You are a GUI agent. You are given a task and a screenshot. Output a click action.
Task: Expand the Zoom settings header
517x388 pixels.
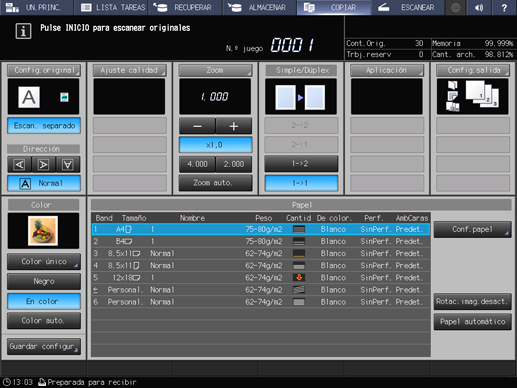215,70
